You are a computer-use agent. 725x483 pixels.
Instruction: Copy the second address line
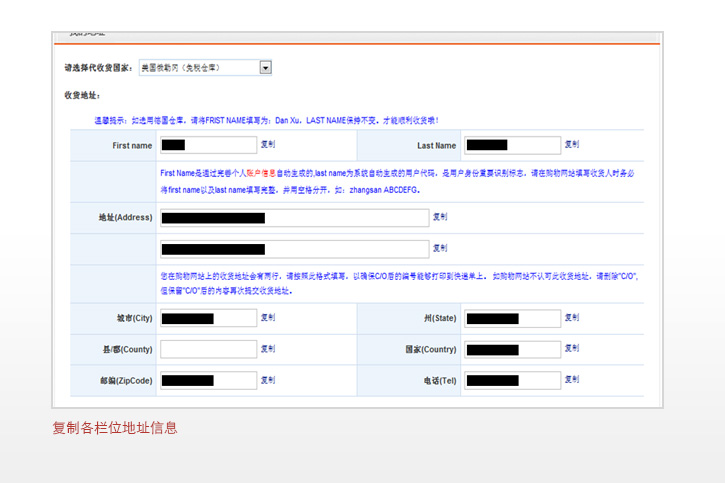click(440, 248)
